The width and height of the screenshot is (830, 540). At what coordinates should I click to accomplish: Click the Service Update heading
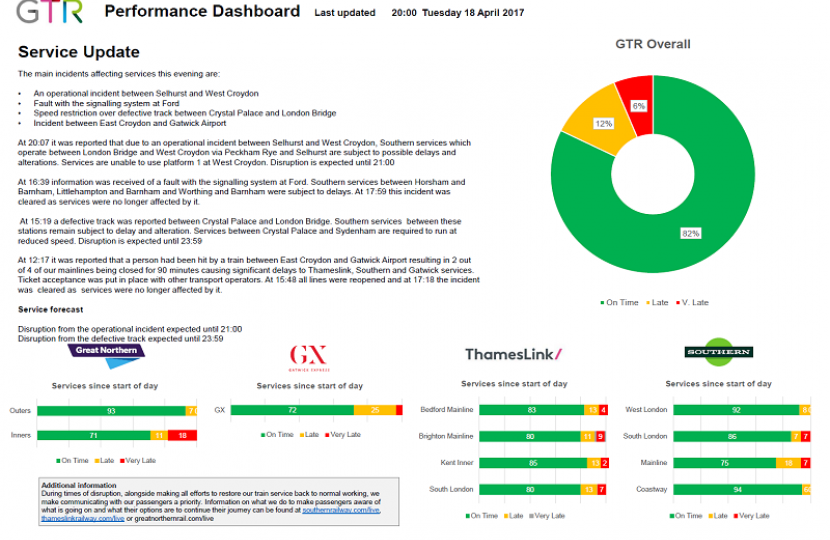tap(79, 52)
